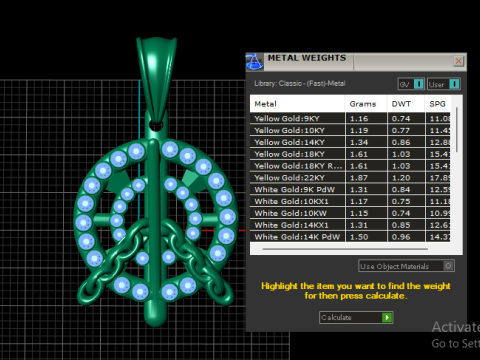This screenshot has height=360, width=480.
Task: Select the White Gold:9K PdW row
Action: 350,190
